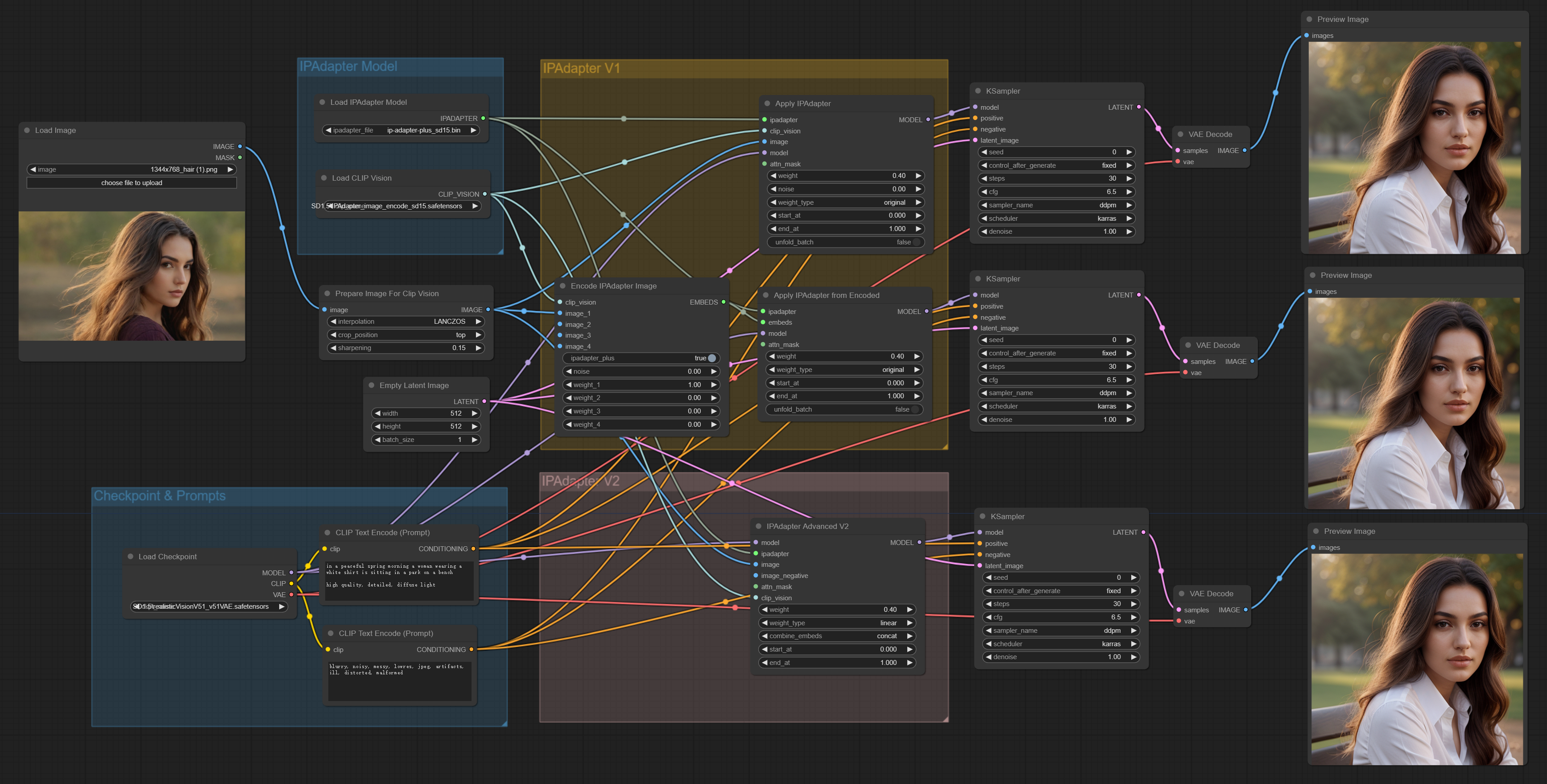Collapse the Encode IPAdapter Image node via its header dot
Screen dimensions: 1547x784
563,286
